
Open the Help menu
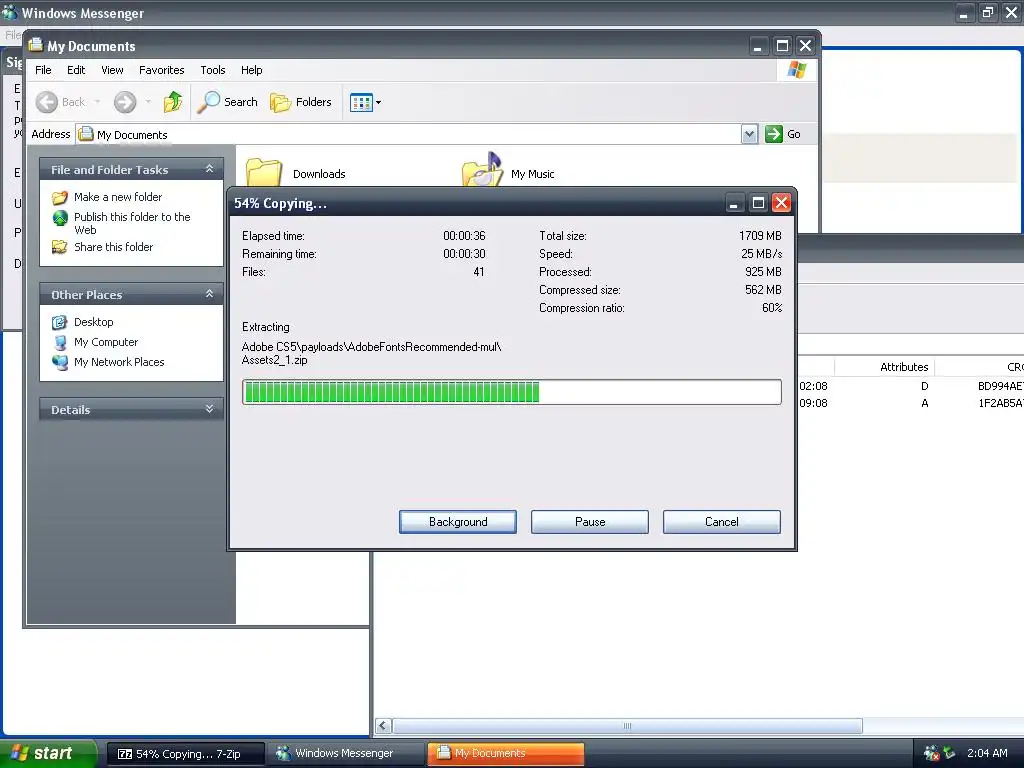pyautogui.click(x=251, y=70)
